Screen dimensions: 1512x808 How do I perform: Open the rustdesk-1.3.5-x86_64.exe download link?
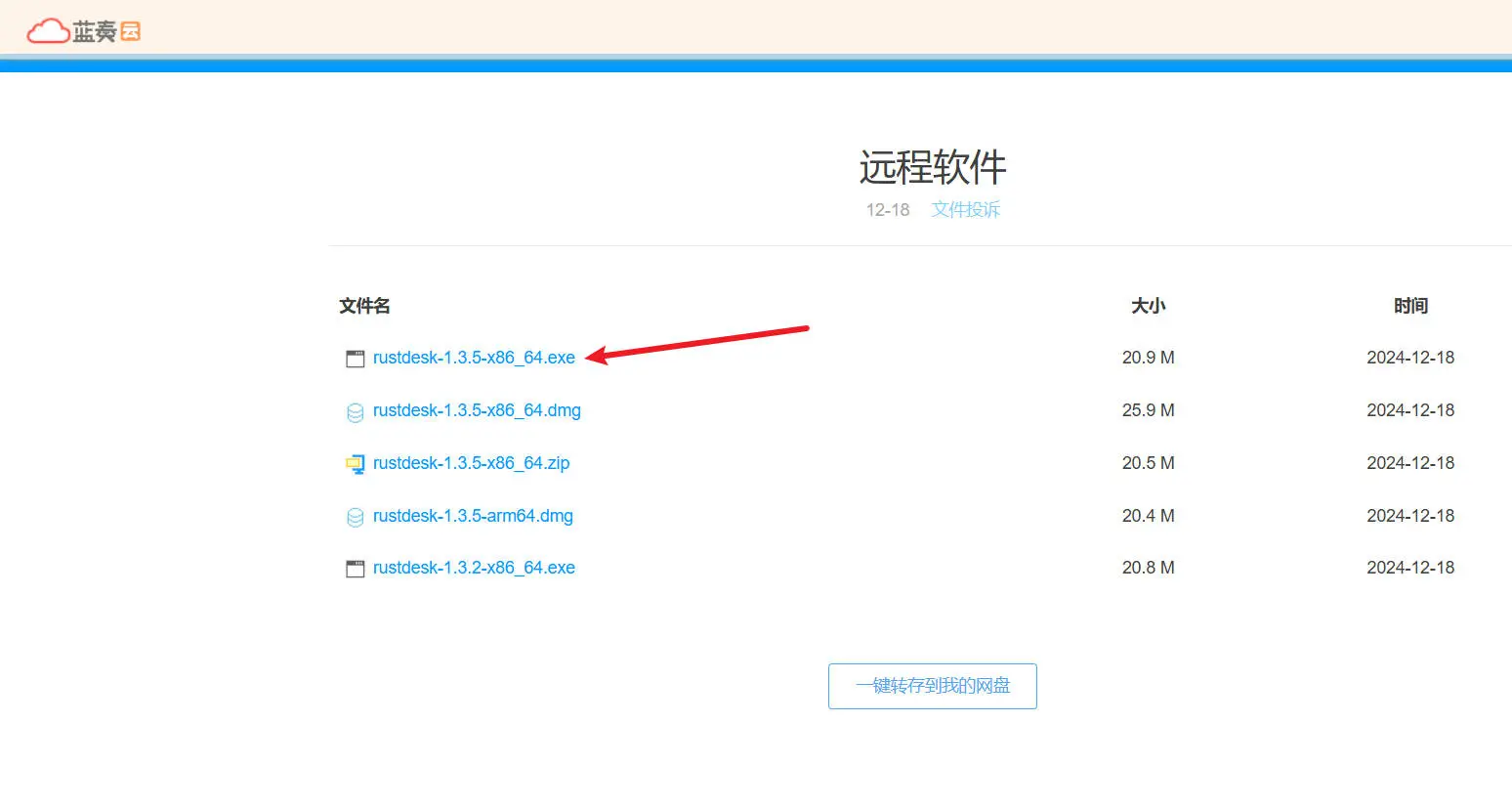point(474,358)
